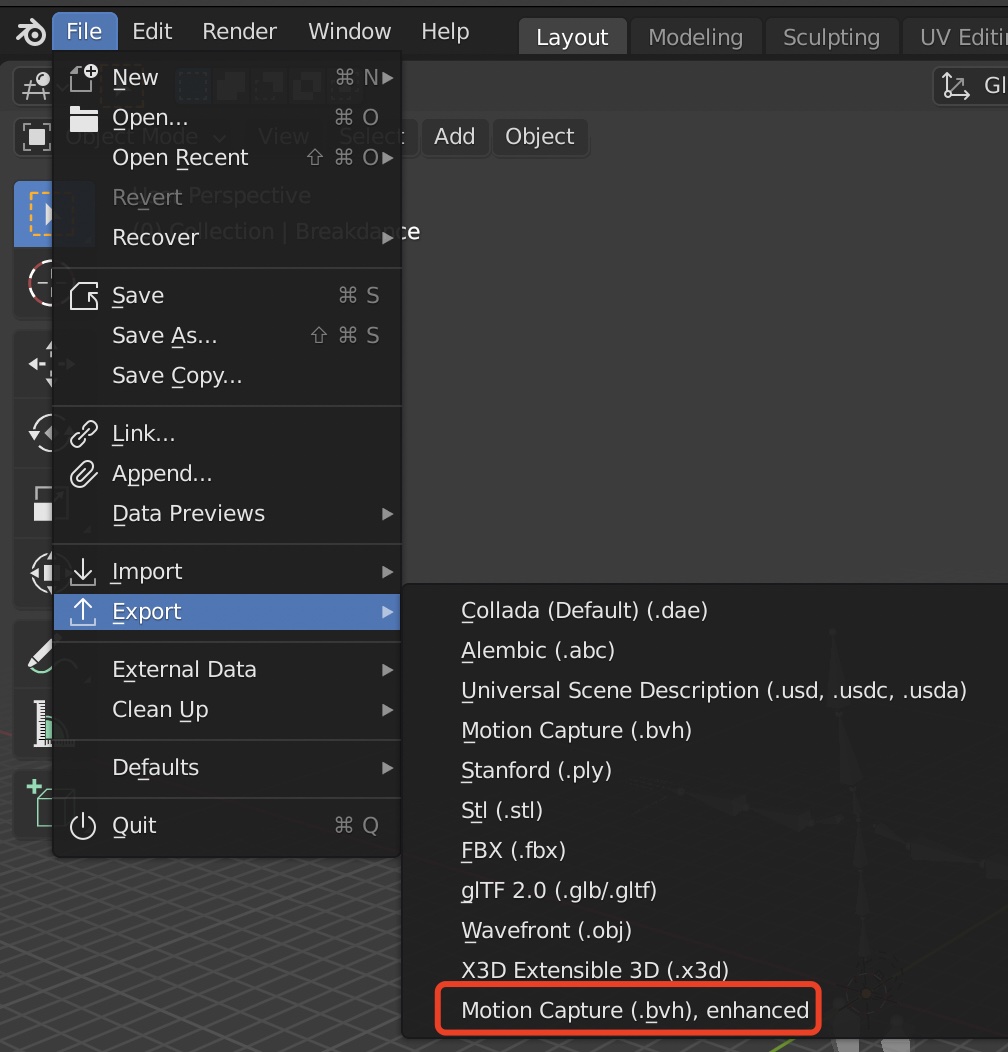Viewport: 1008px width, 1052px height.
Task: Open the transform orientation Global dropdown
Action: (971, 86)
